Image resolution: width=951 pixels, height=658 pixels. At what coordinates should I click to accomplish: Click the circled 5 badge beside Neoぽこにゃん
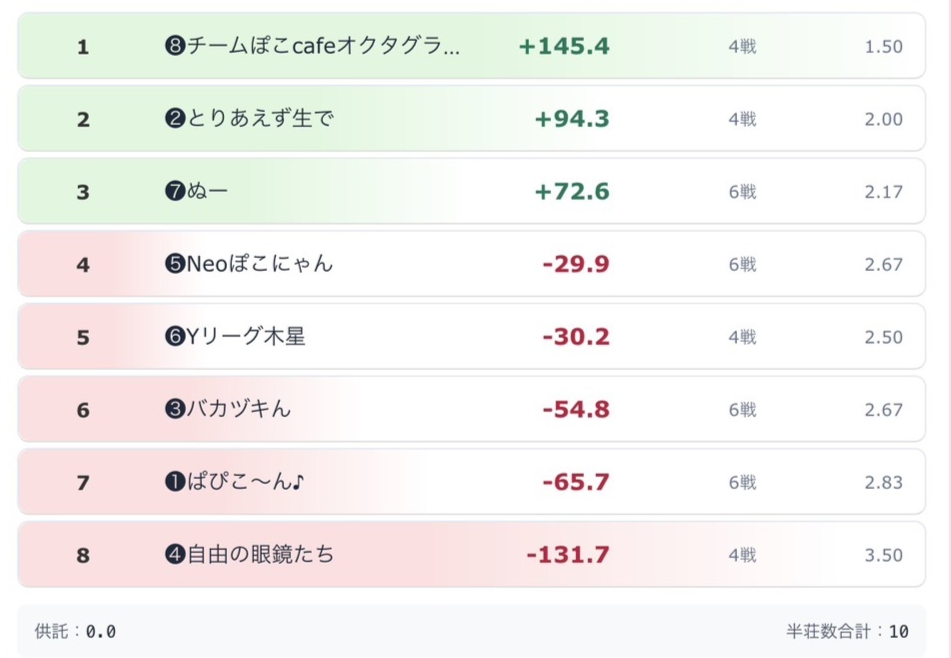point(175,265)
